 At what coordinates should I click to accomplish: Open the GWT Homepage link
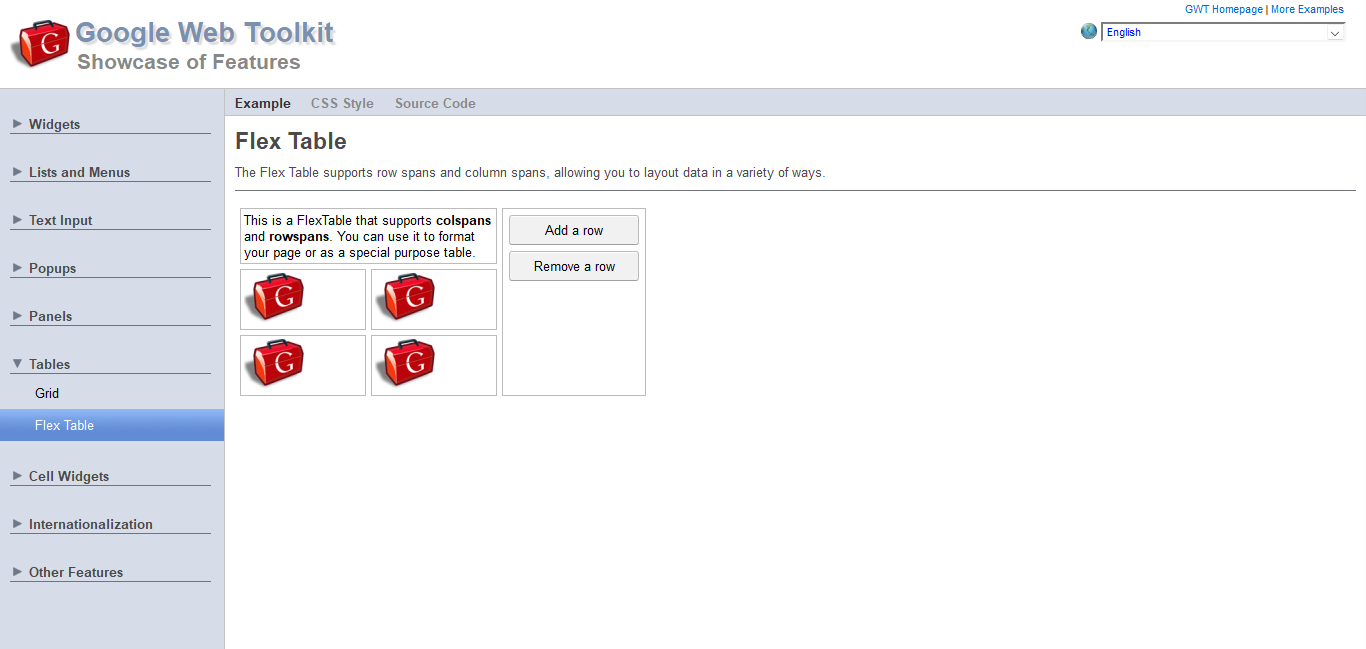1224,9
